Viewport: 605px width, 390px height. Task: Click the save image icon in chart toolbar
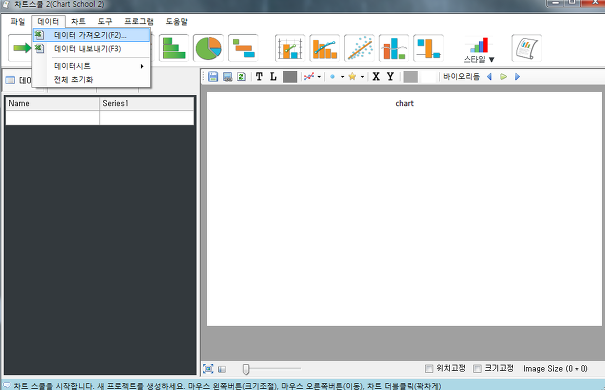point(228,76)
